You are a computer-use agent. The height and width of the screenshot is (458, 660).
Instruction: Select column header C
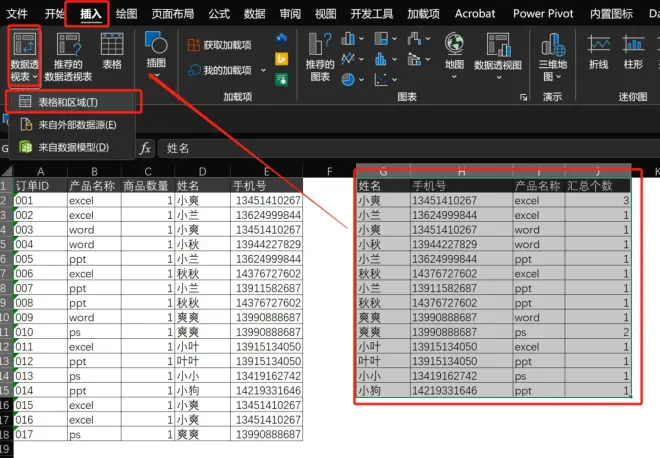148,171
